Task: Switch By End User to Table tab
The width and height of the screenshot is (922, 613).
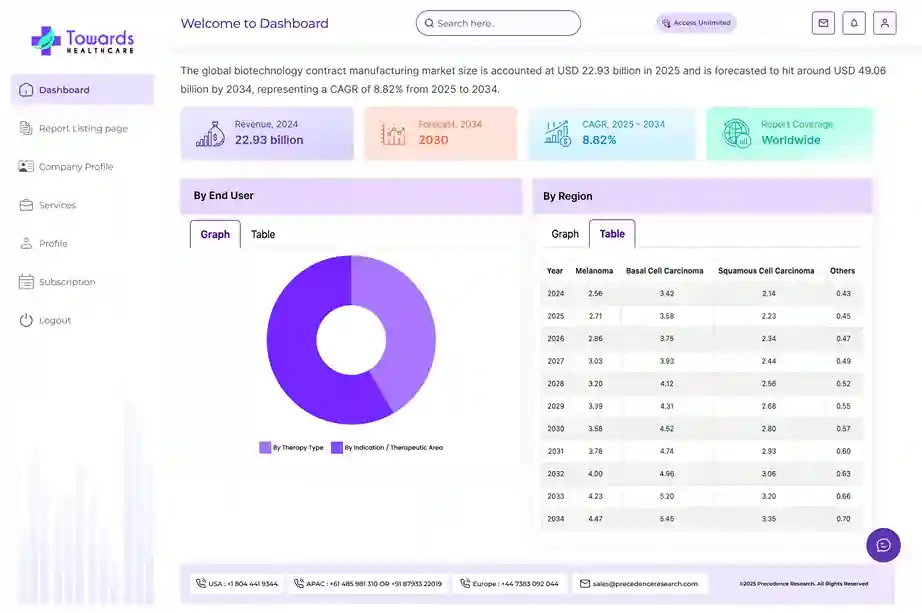Action: [263, 235]
